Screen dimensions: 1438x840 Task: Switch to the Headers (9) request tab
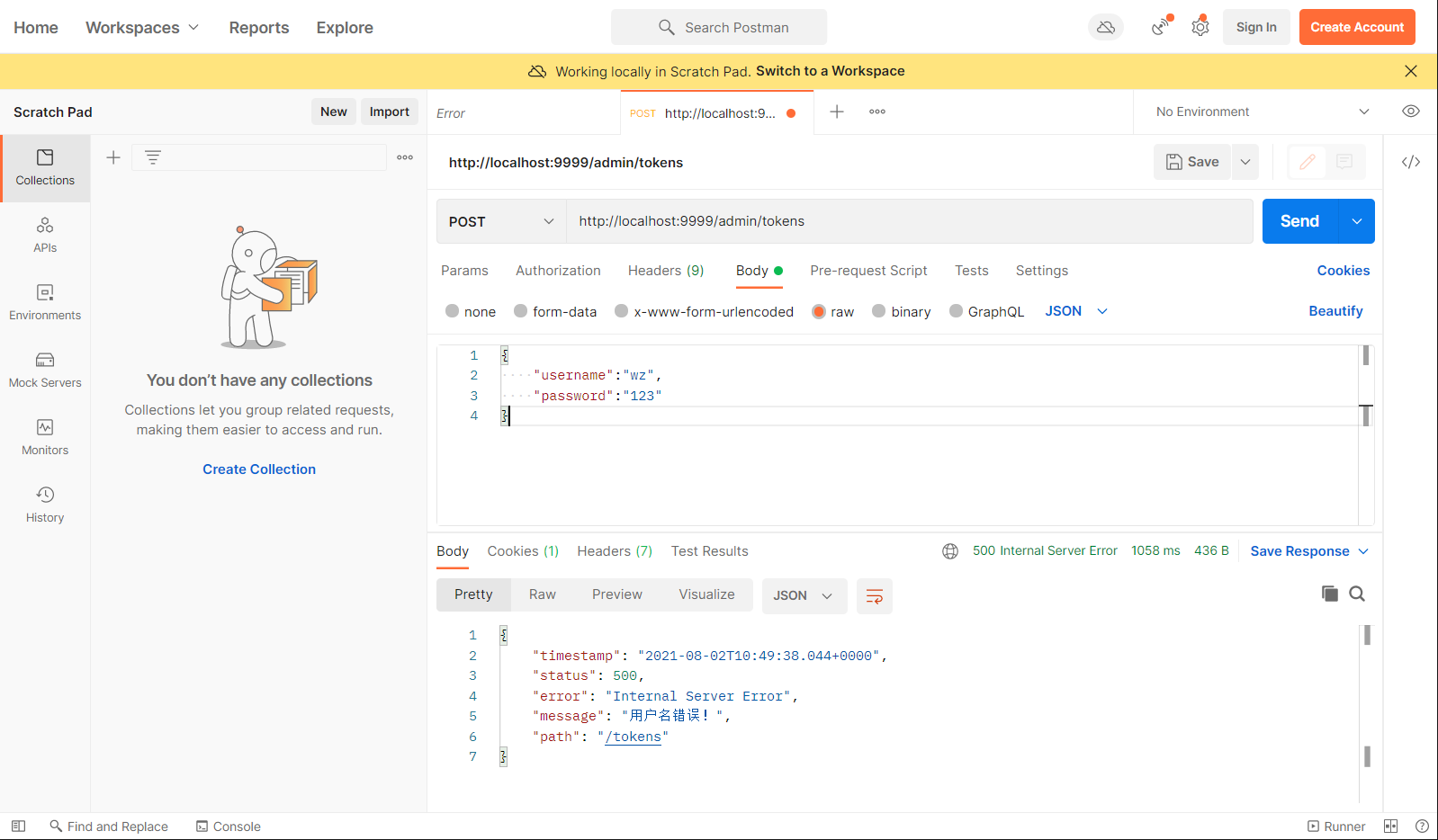[666, 271]
